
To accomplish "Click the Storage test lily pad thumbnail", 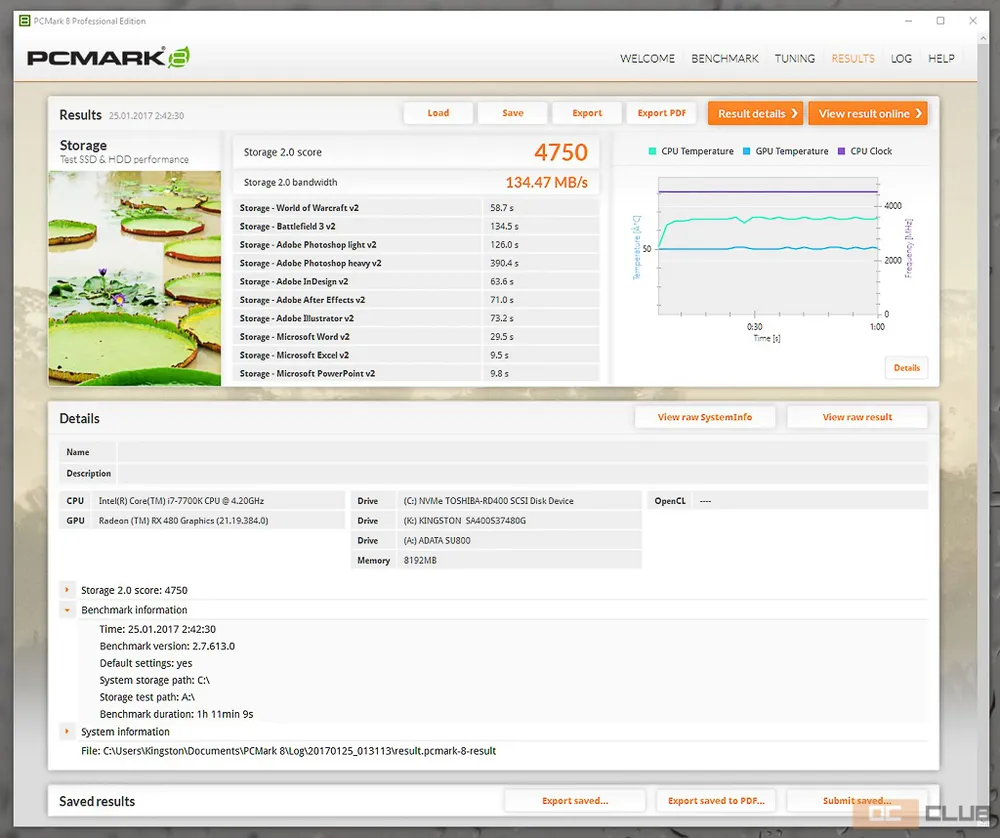I will (x=135, y=277).
